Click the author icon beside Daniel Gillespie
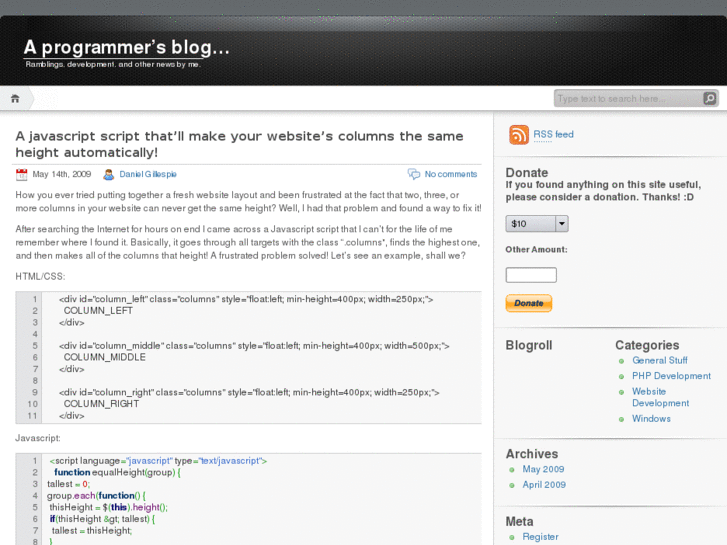Image resolution: width=727 pixels, height=545 pixels. (x=109, y=174)
